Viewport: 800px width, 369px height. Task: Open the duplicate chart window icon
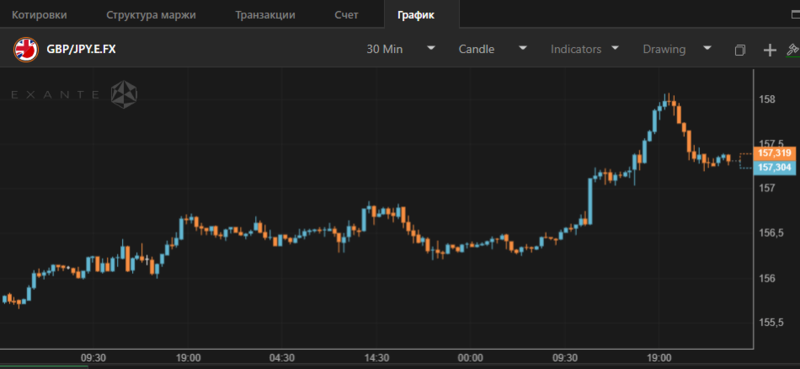tap(740, 50)
